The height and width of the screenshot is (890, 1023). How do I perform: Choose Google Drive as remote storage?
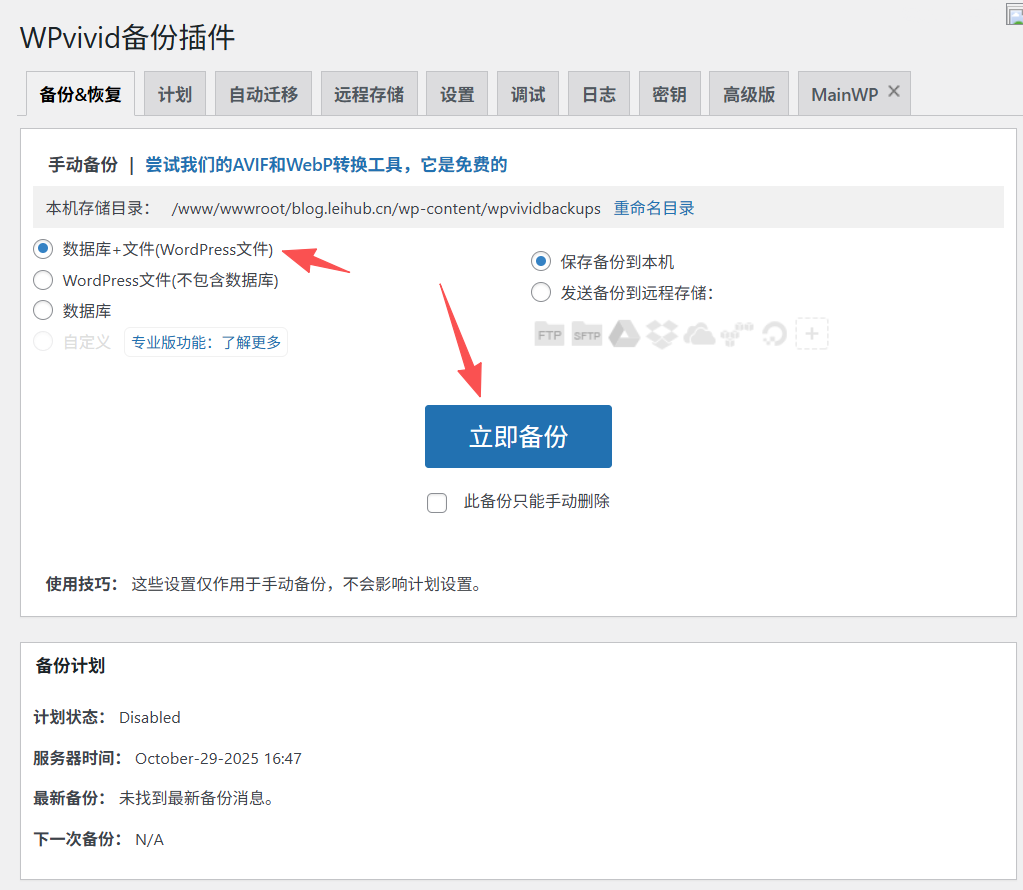pos(624,334)
